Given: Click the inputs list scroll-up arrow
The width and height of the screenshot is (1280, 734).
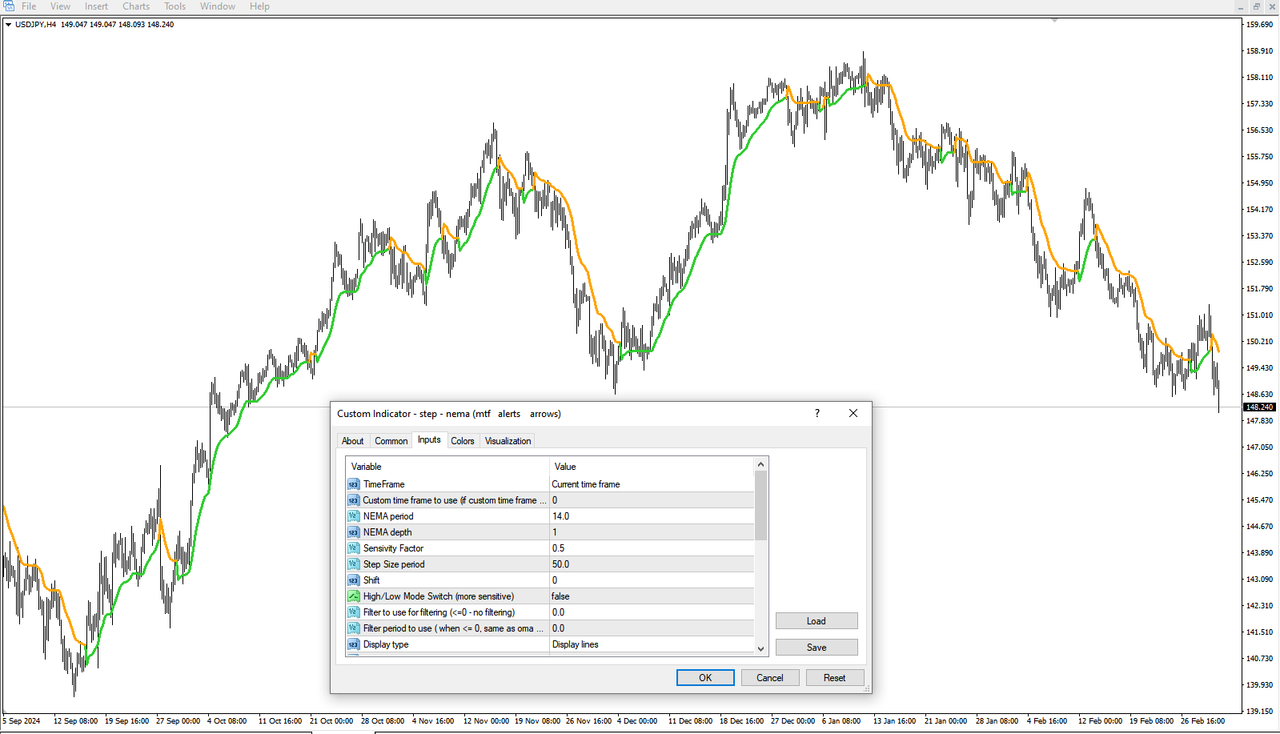Looking at the screenshot, I should pos(761,464).
